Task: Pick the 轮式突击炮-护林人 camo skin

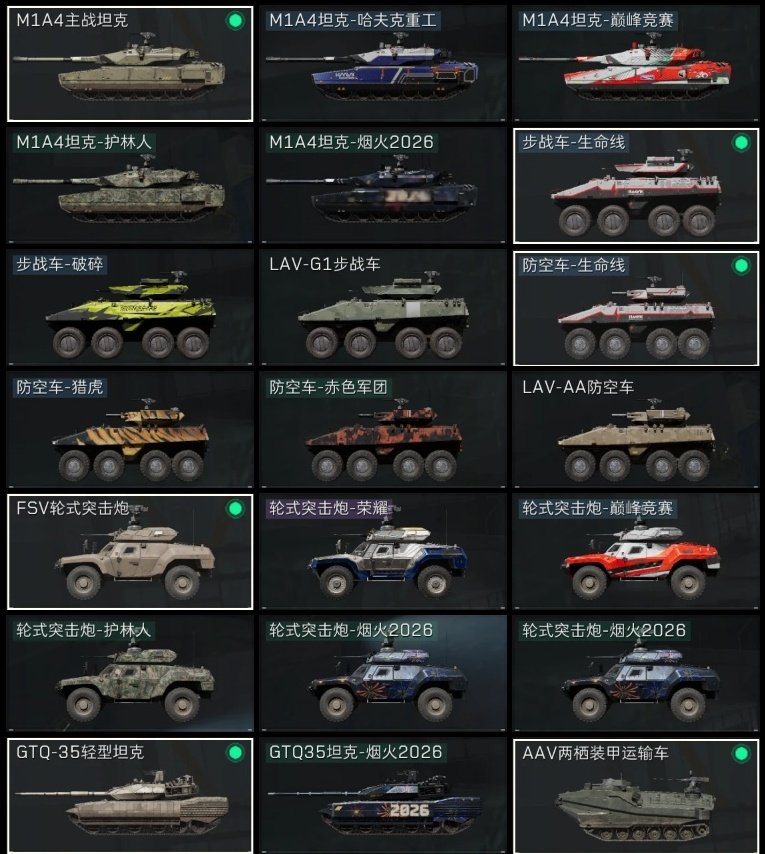Action: [130, 674]
